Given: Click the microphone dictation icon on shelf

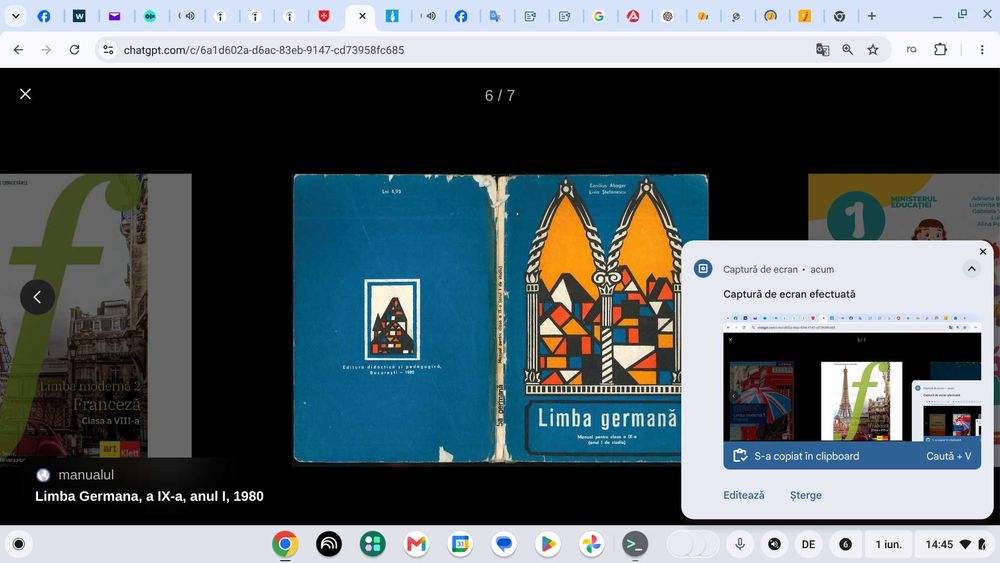Looking at the screenshot, I should point(740,544).
